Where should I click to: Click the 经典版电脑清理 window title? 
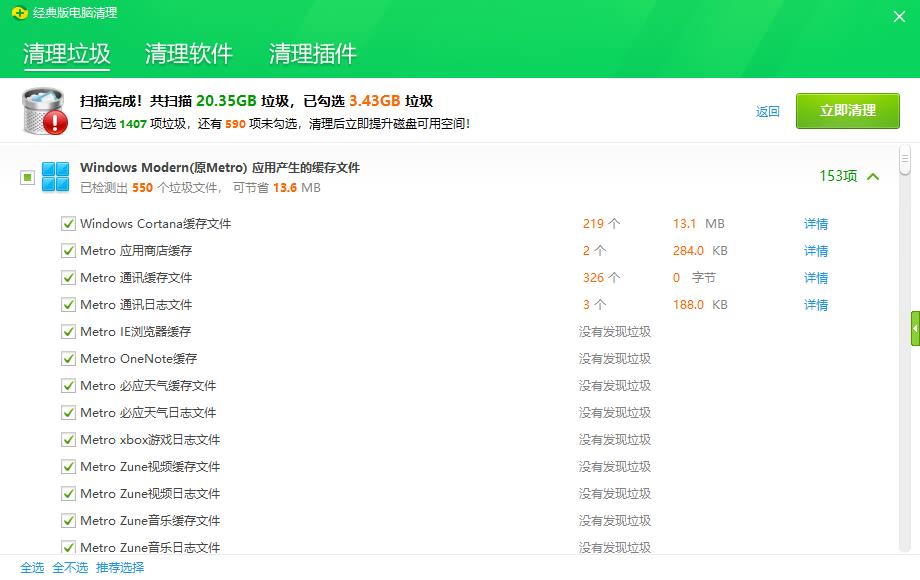click(x=75, y=13)
